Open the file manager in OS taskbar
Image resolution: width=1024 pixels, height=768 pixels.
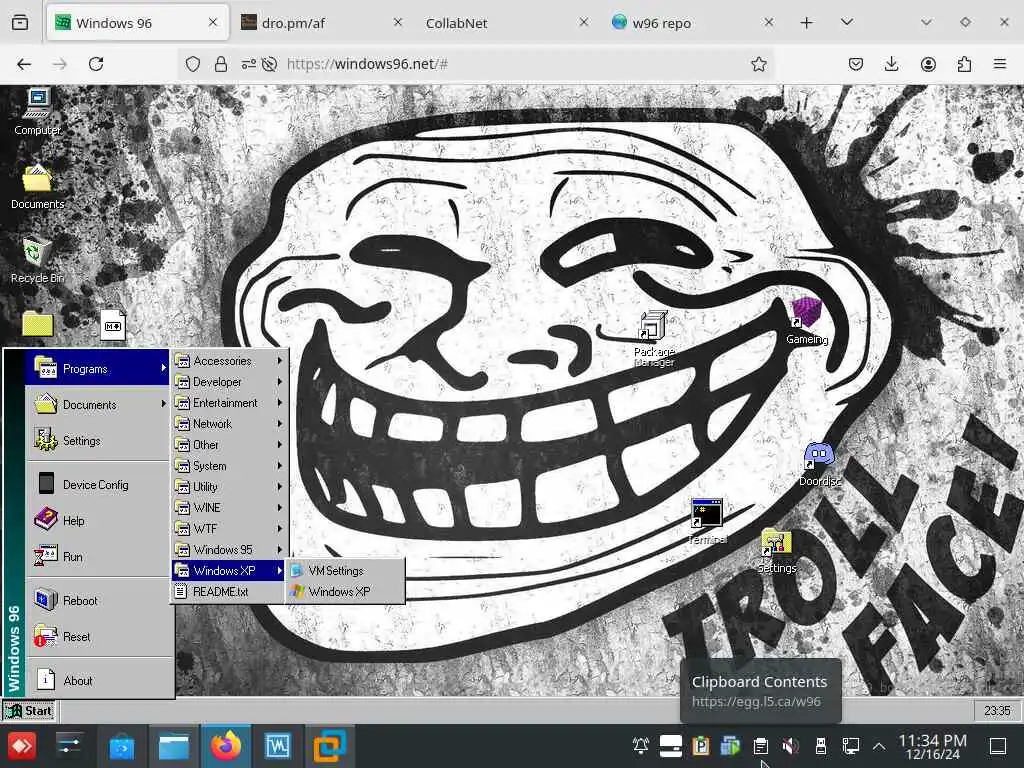tap(174, 746)
